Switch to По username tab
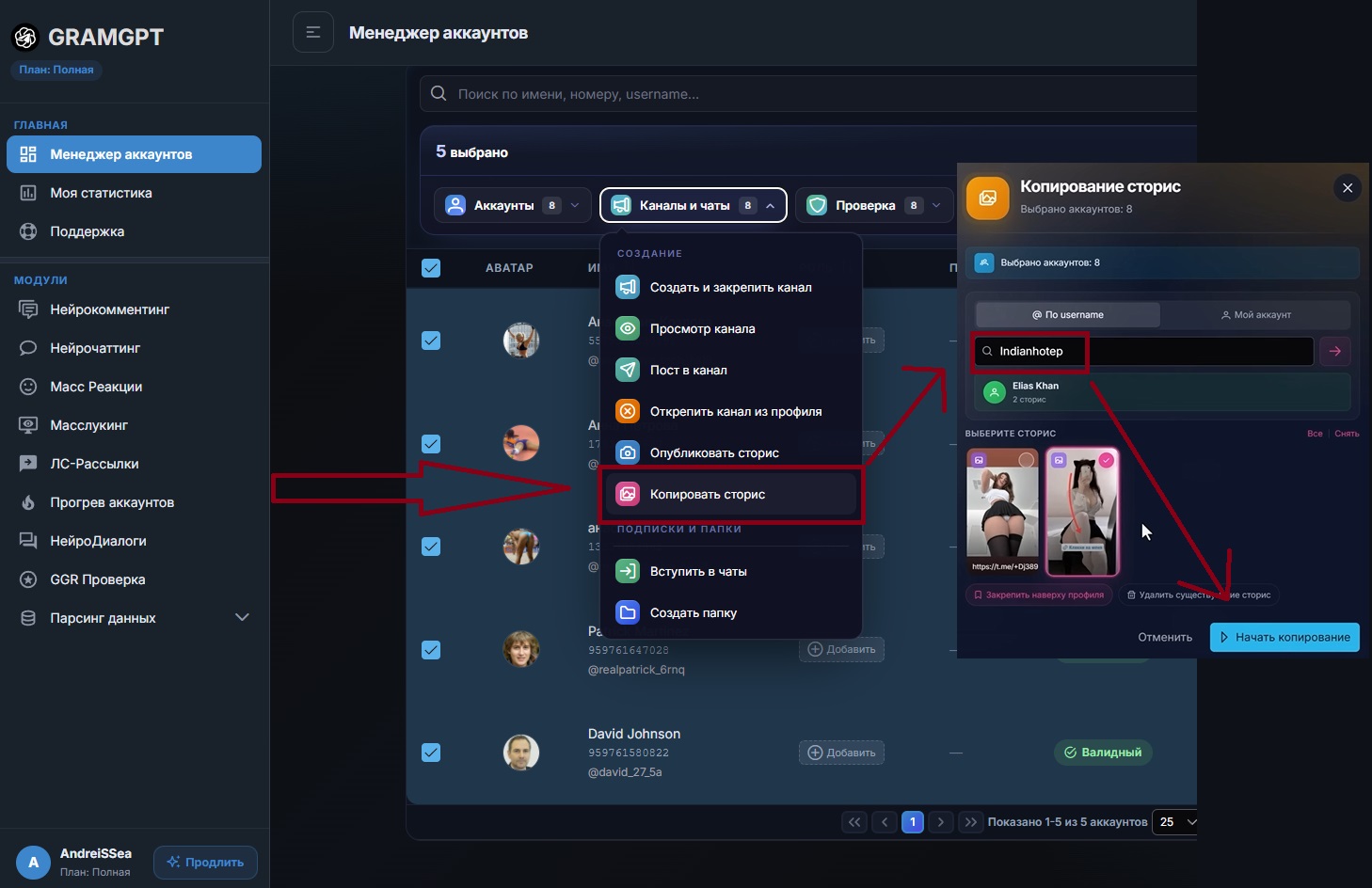The image size is (1372, 888). click(x=1068, y=315)
